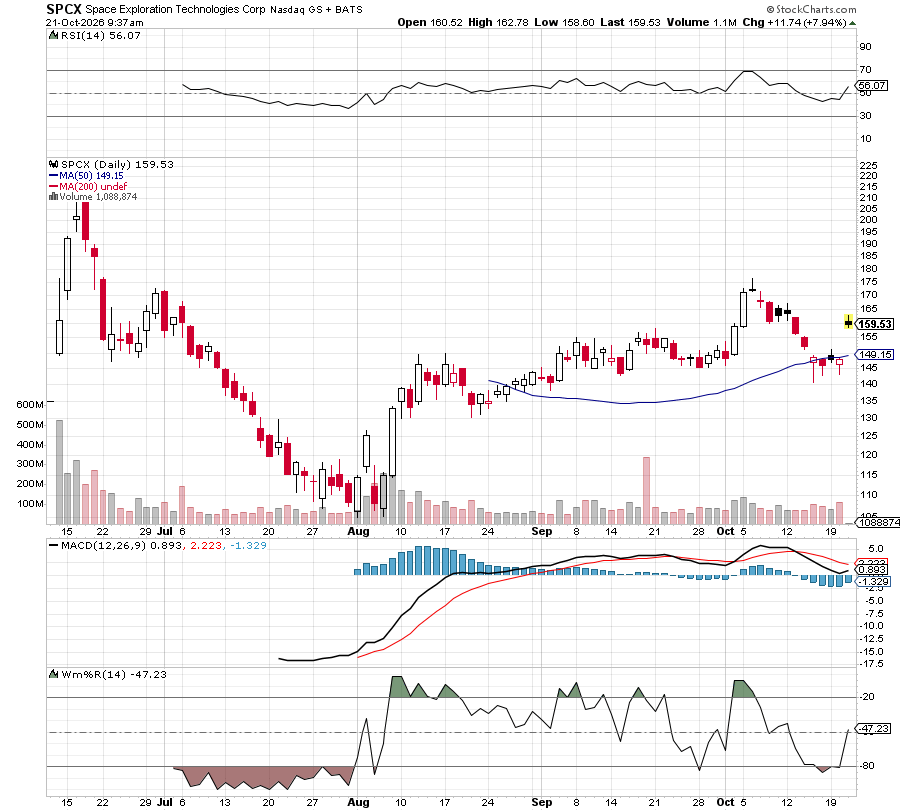Click the Chg +11.74 (+7.94%) value
900x811 pixels.
coord(794,22)
